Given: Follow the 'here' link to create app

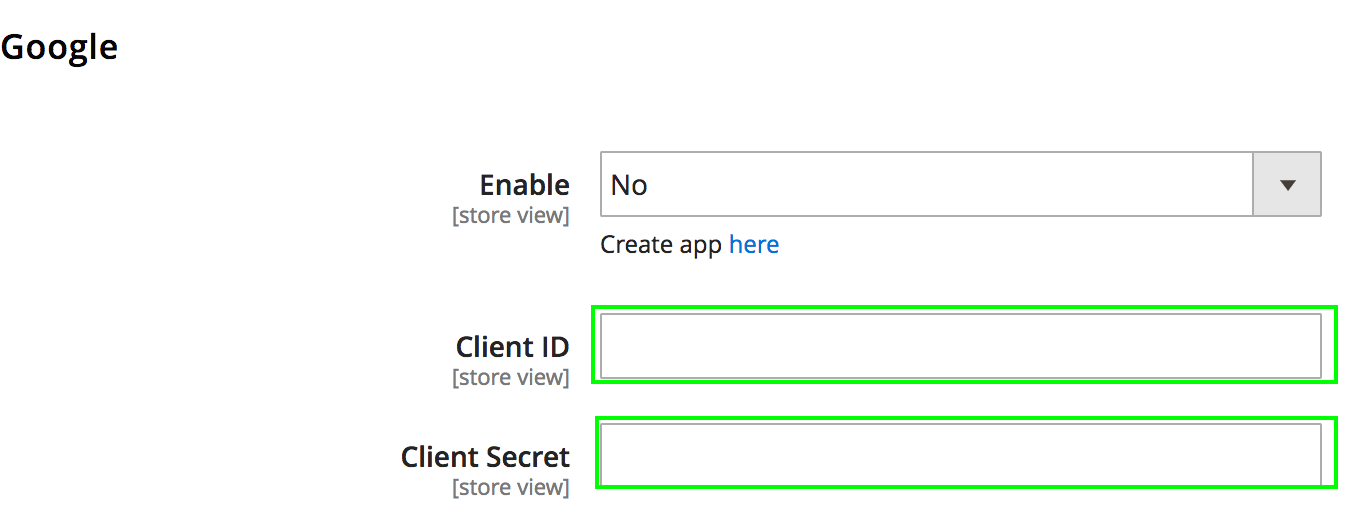Looking at the screenshot, I should (754, 245).
